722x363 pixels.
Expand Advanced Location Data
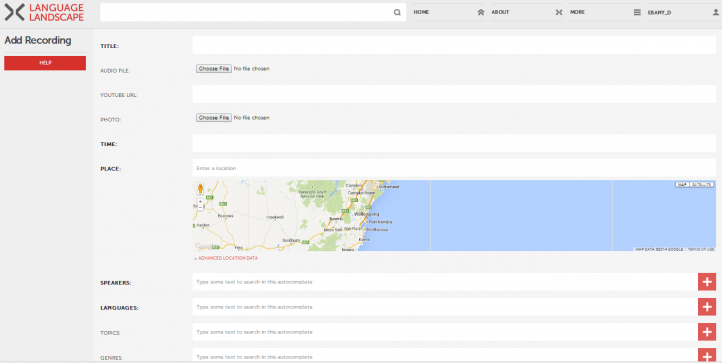click(228, 258)
